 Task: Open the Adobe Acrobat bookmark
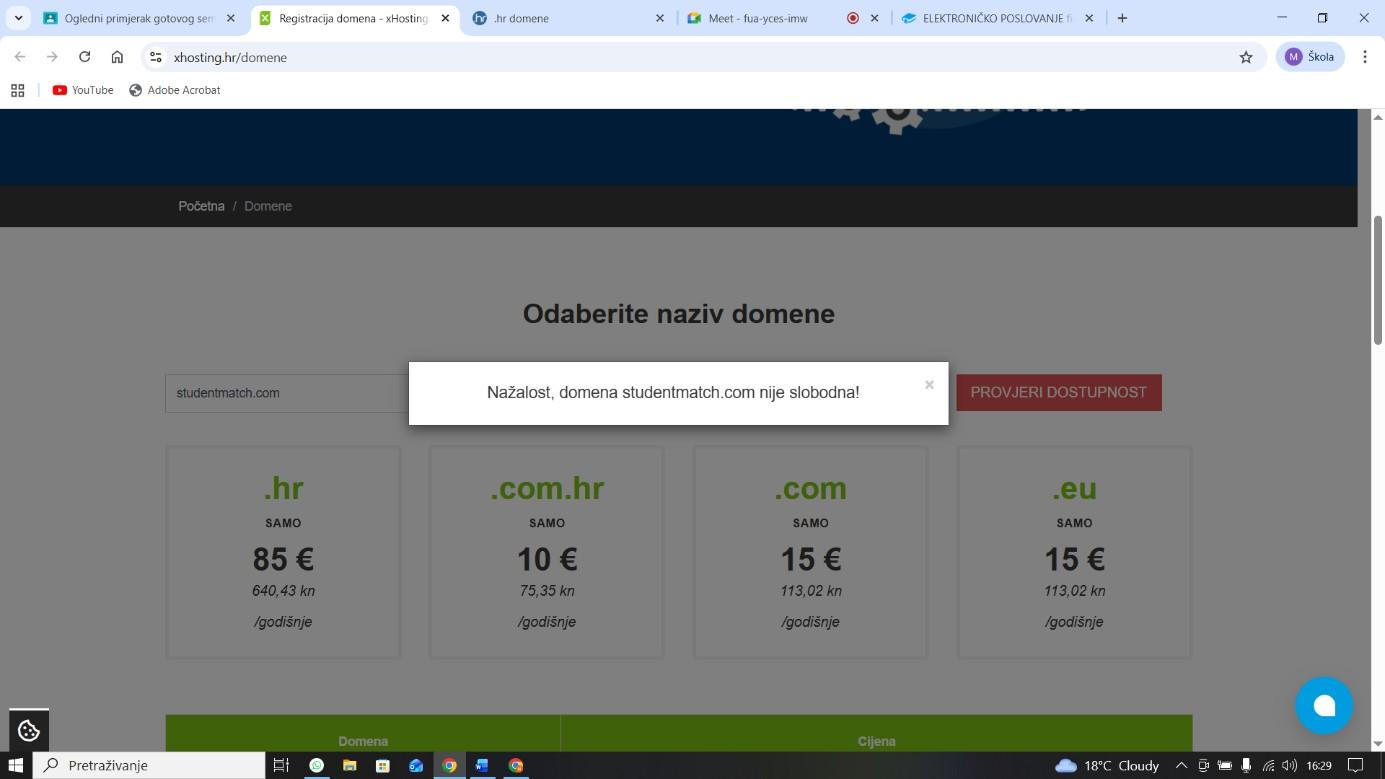click(x=175, y=90)
